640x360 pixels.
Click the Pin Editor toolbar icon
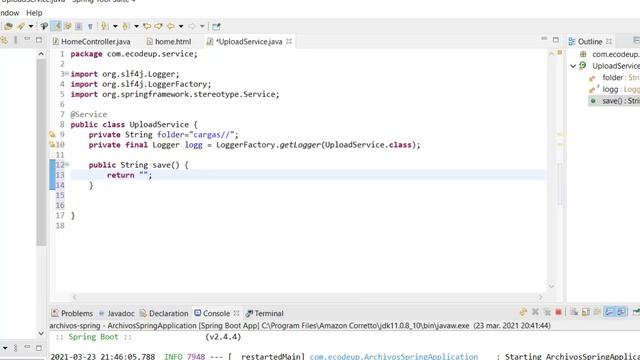[216, 27]
